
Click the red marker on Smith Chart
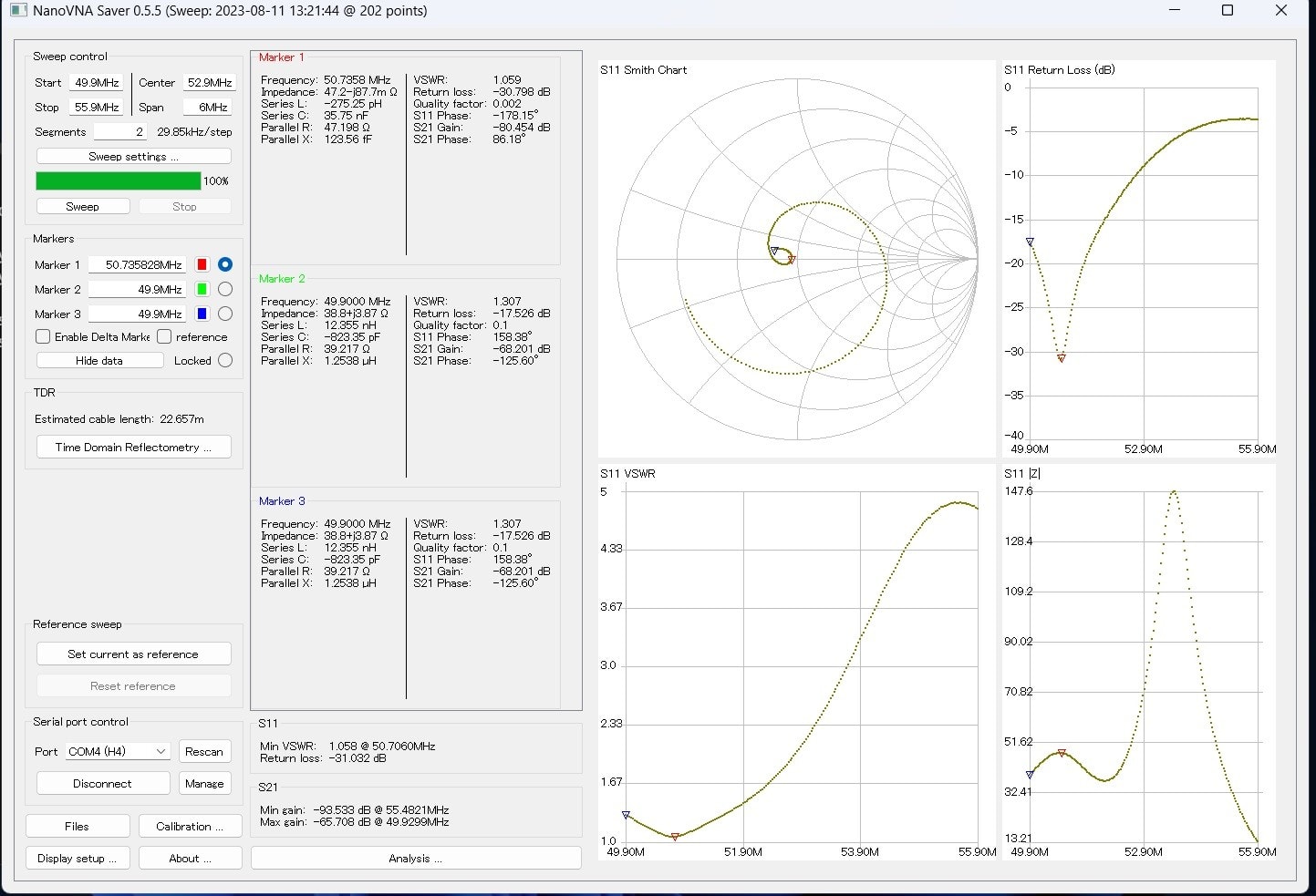(792, 260)
